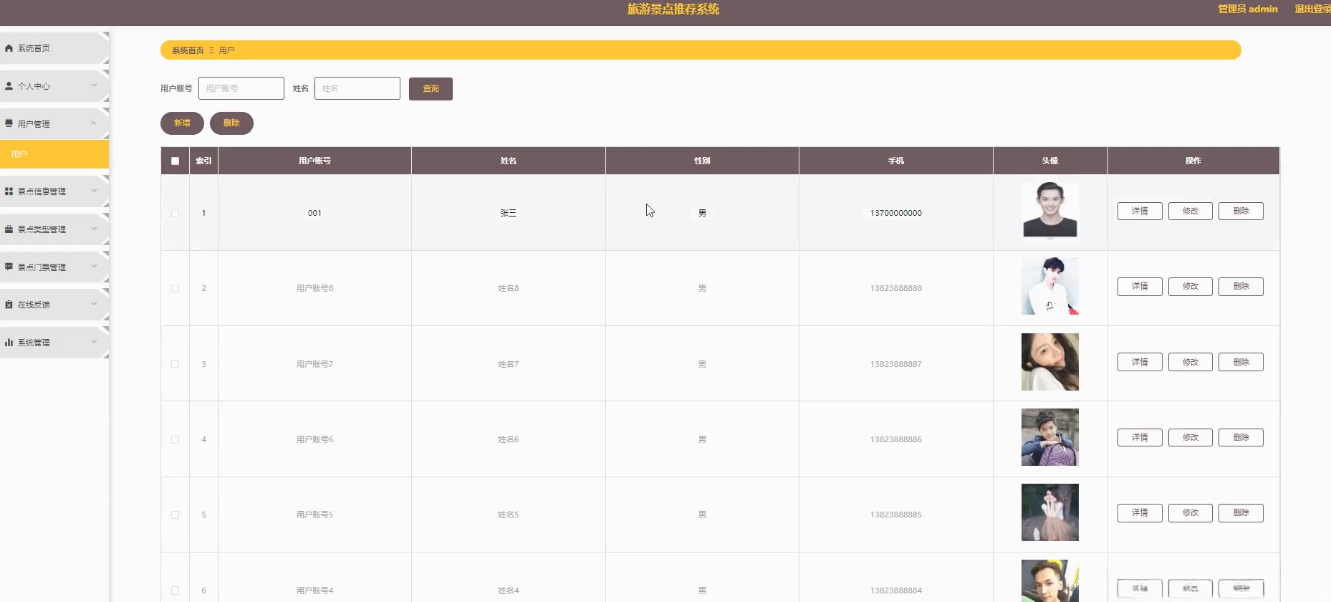Click the grid icon beside 景点信息管理
The height and width of the screenshot is (602, 1331).
click(x=9, y=191)
